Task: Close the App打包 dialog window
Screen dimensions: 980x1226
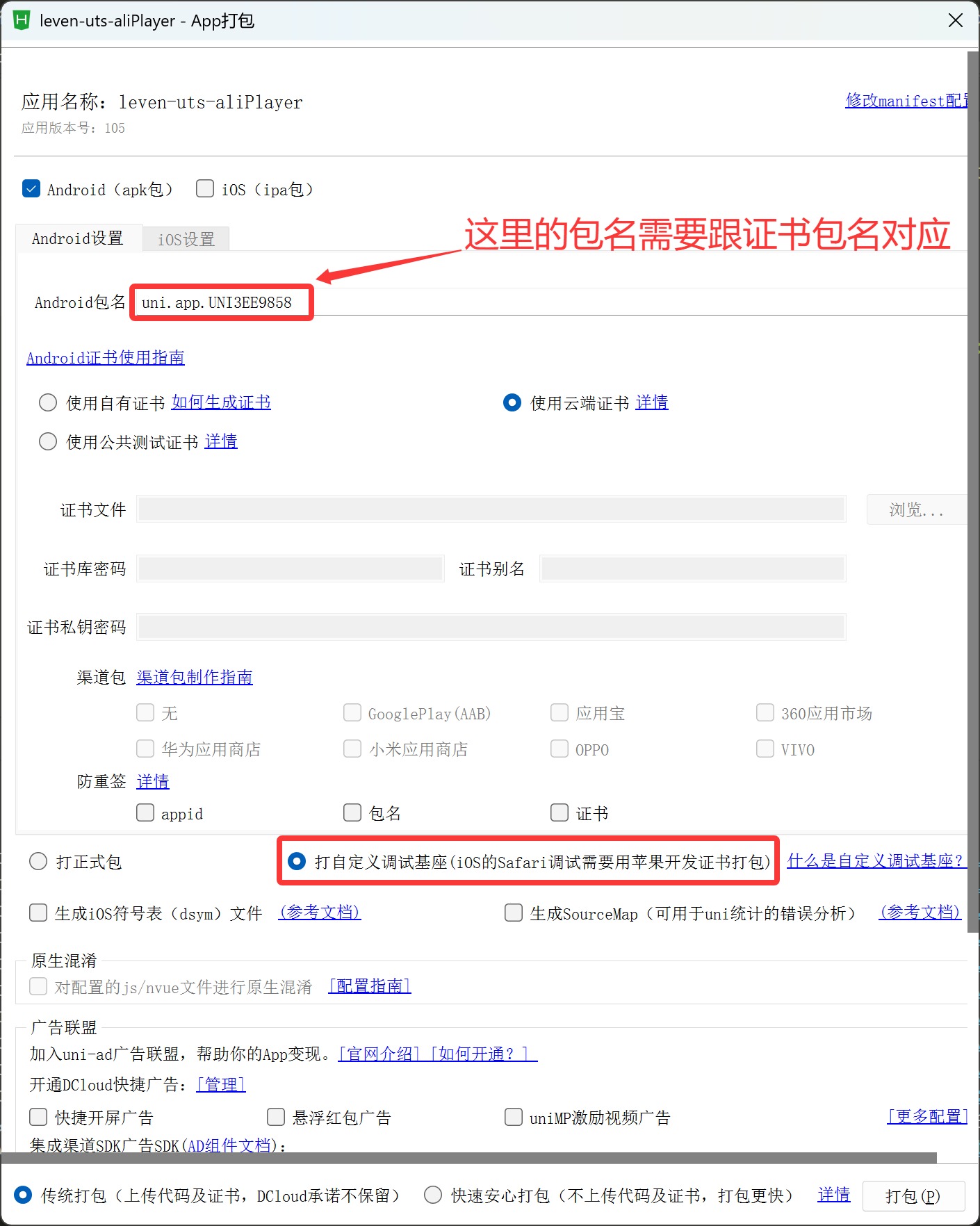Action: point(956,20)
